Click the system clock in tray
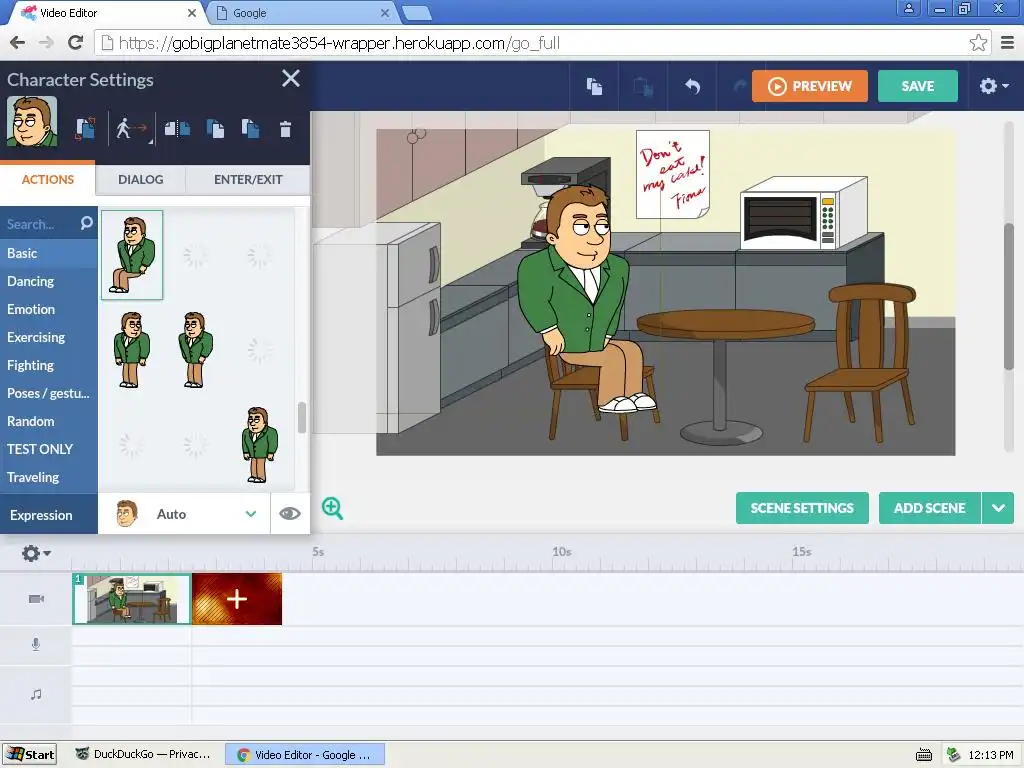The width and height of the screenshot is (1024, 768). (x=991, y=755)
